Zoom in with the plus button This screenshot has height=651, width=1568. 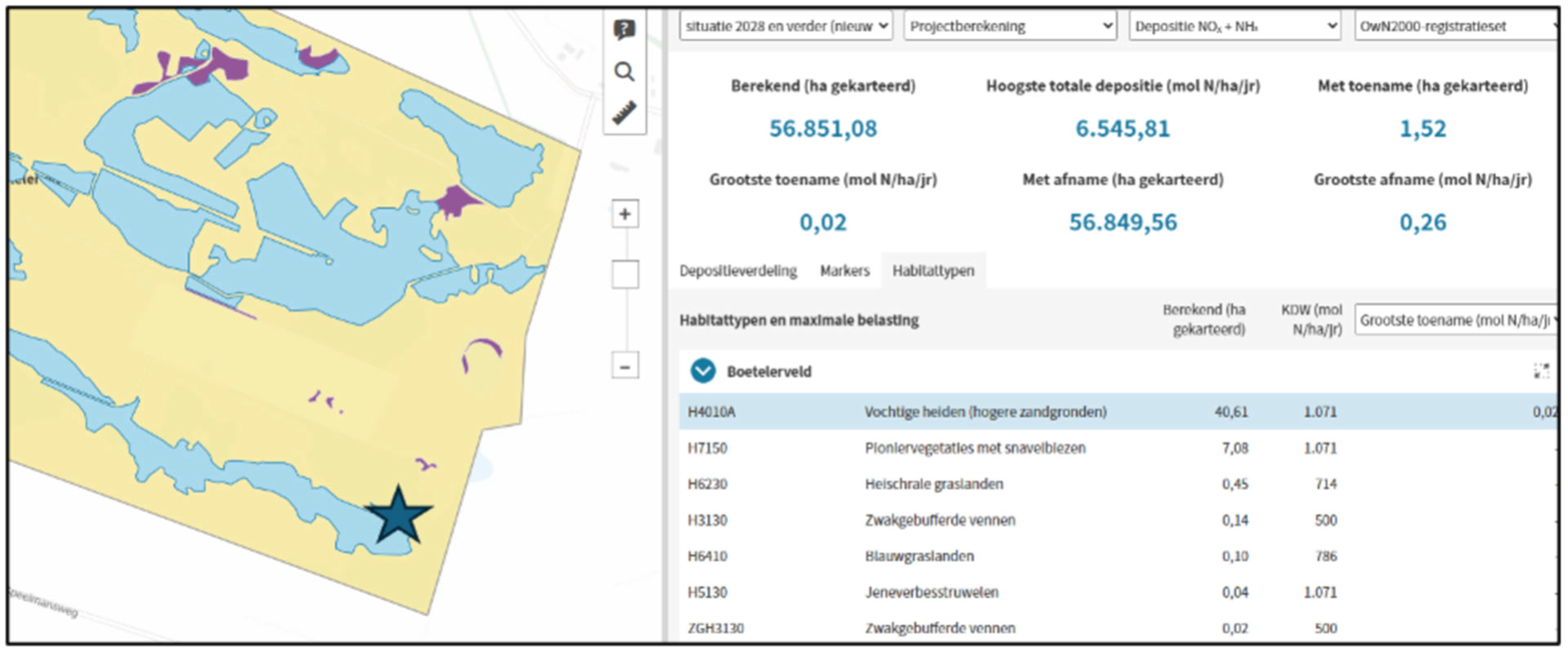[x=625, y=215]
